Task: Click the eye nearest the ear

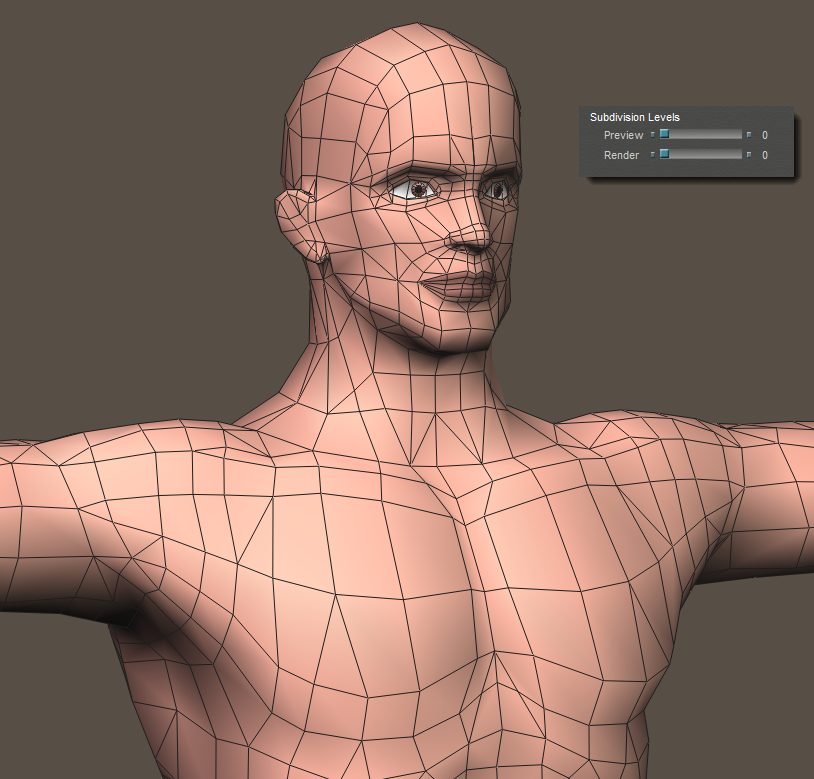Action: pyautogui.click(x=414, y=188)
